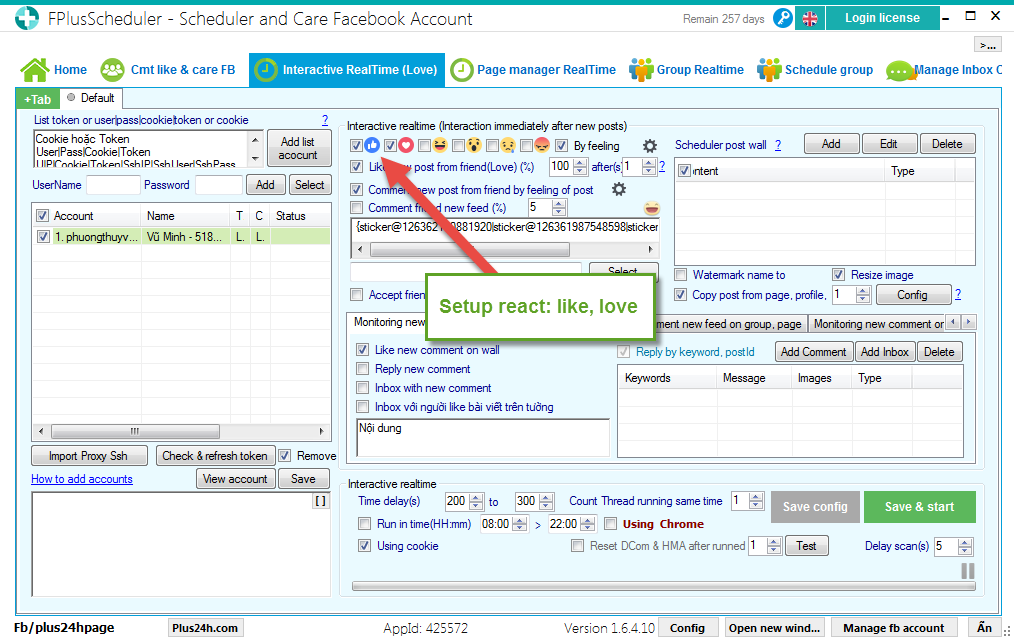Viewport: 1014px width, 640px height.
Task: Click the Haha laughing reaction icon
Action: point(440,145)
